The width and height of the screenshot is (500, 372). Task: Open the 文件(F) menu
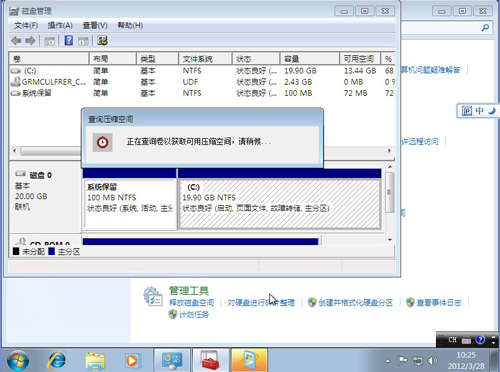[26, 25]
